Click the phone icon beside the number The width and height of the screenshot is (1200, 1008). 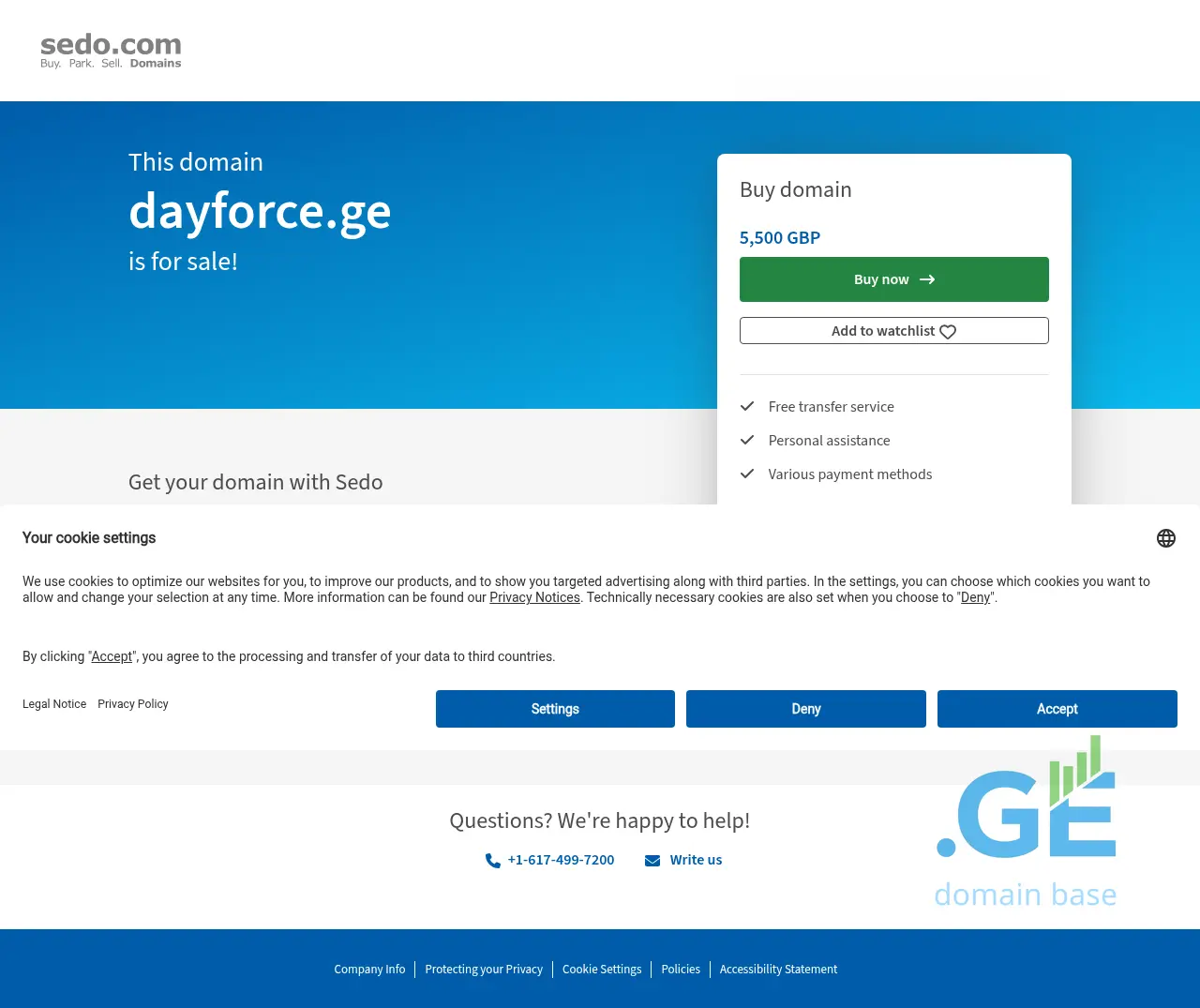pos(492,861)
